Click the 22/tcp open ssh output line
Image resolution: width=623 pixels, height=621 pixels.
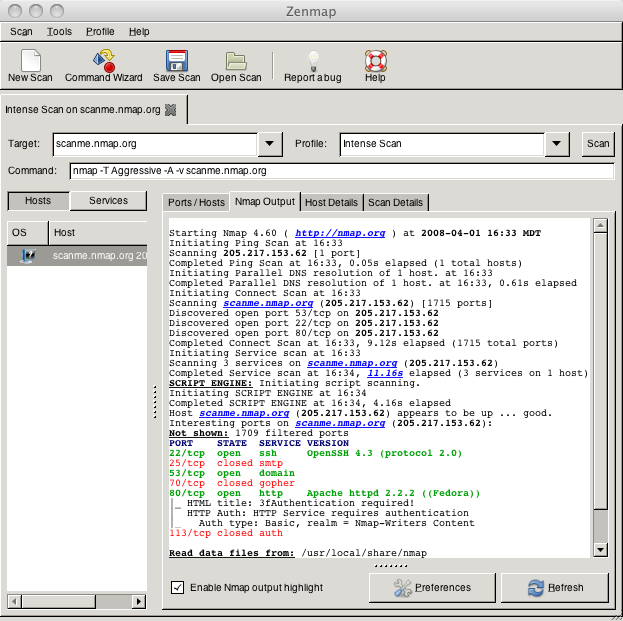coord(315,453)
